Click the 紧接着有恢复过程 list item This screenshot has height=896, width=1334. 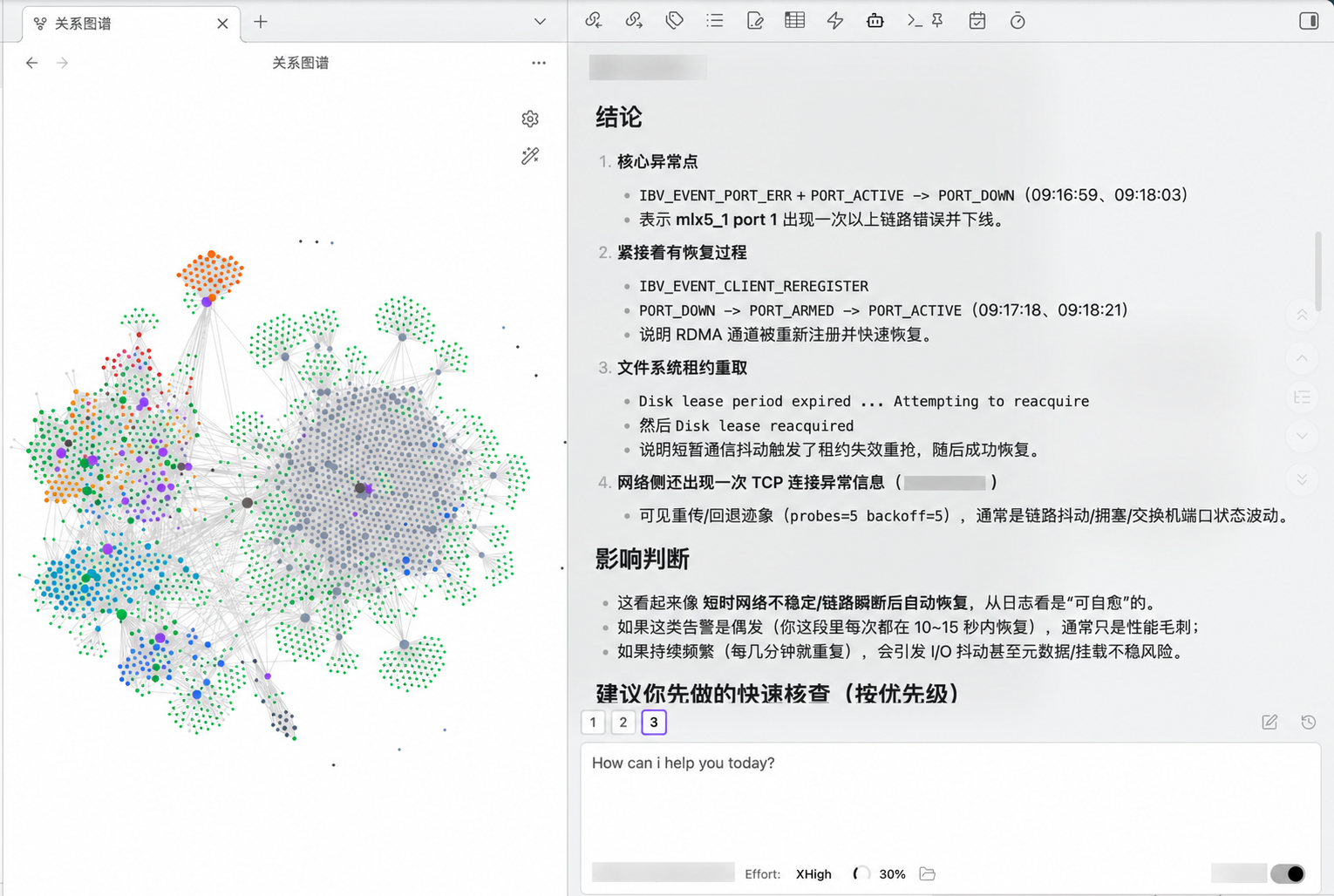(x=682, y=252)
